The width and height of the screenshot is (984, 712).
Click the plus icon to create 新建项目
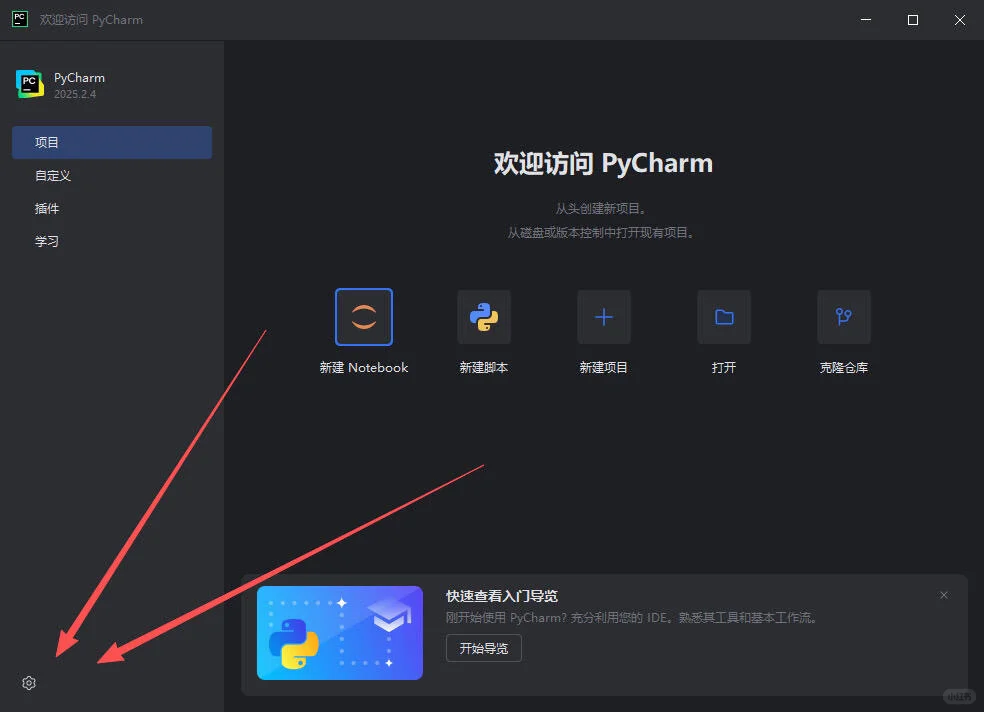click(x=603, y=317)
